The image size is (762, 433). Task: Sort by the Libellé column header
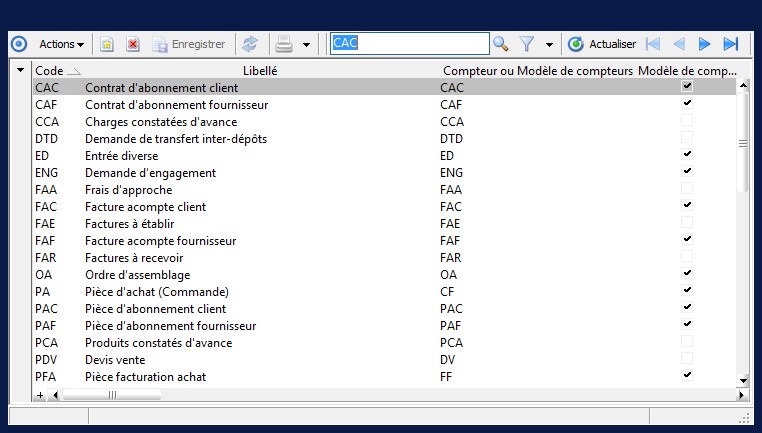260,71
